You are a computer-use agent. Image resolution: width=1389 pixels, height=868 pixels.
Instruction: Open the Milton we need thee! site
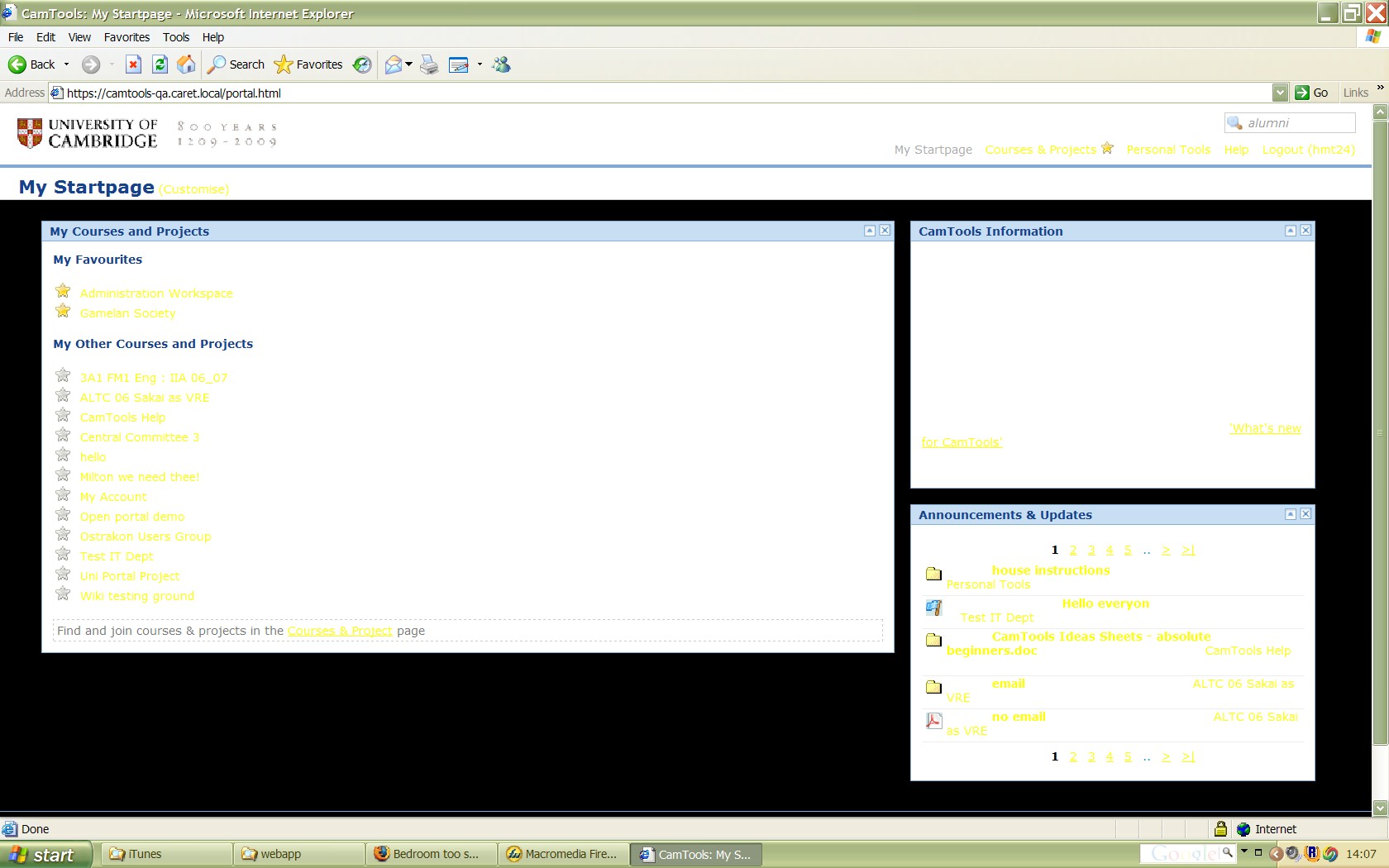[140, 477]
